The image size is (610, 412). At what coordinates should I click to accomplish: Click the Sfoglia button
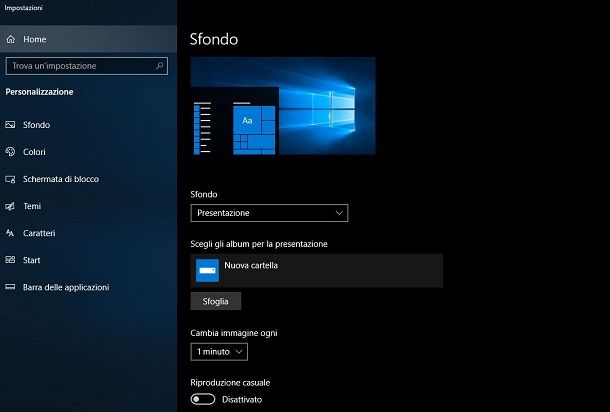tap(216, 301)
